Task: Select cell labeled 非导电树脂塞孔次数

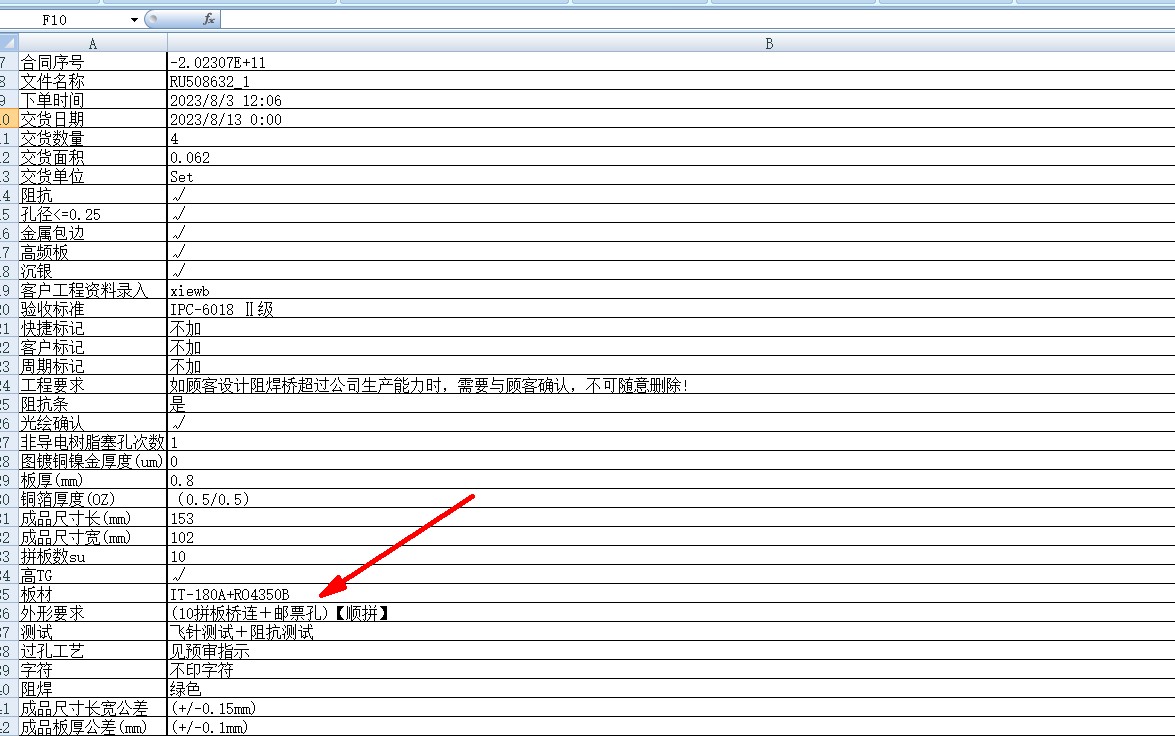Action: (x=93, y=442)
